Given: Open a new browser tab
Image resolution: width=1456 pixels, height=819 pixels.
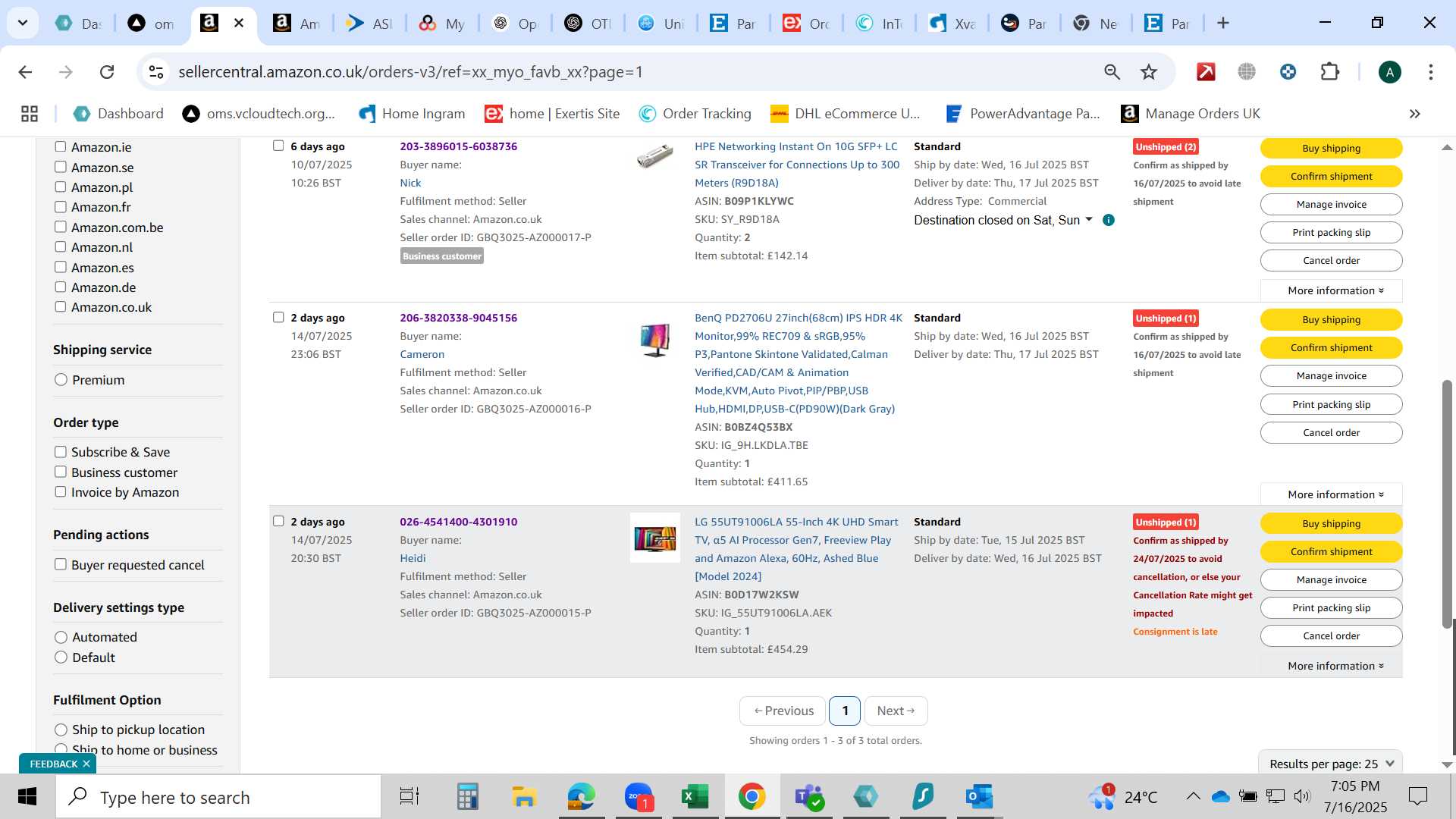Looking at the screenshot, I should pos(1223,23).
